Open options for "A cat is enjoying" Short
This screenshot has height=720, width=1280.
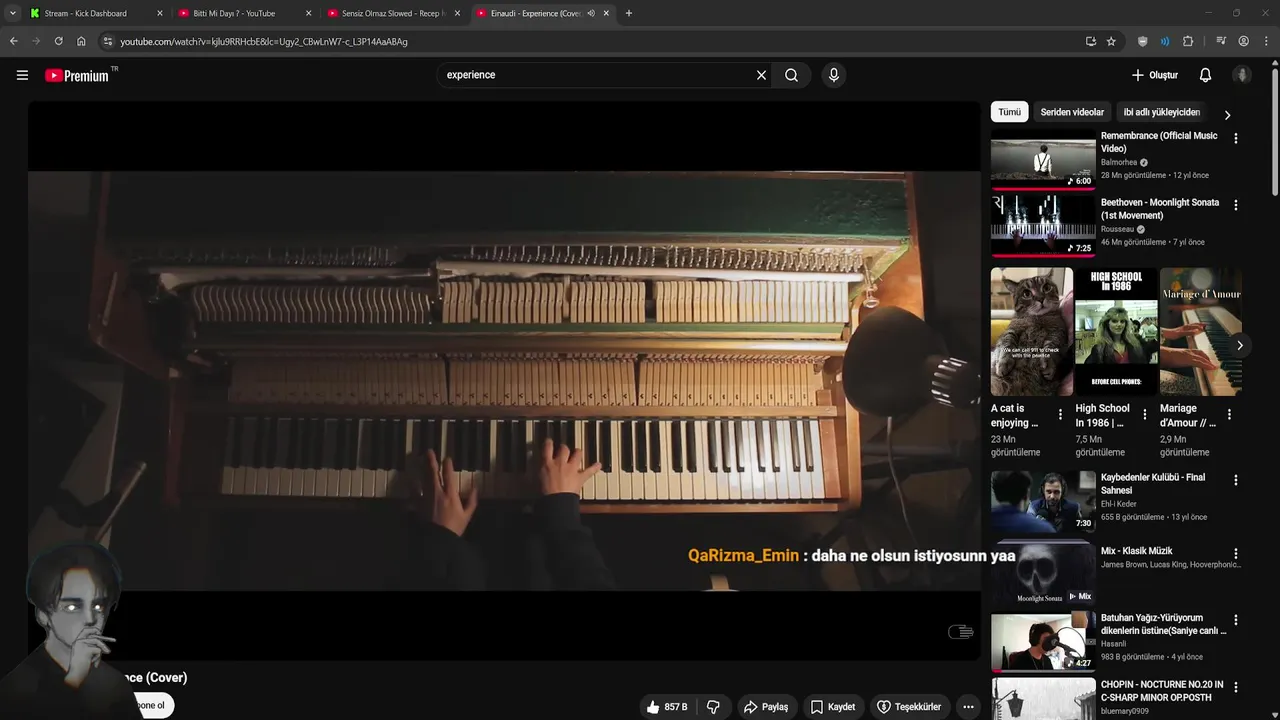(1061, 414)
